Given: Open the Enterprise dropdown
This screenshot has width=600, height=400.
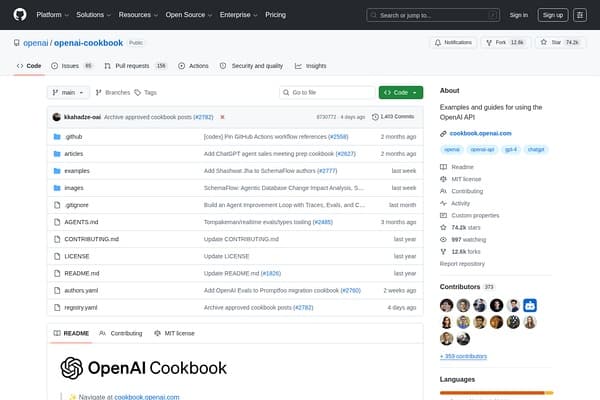Looking at the screenshot, I should 238,15.
